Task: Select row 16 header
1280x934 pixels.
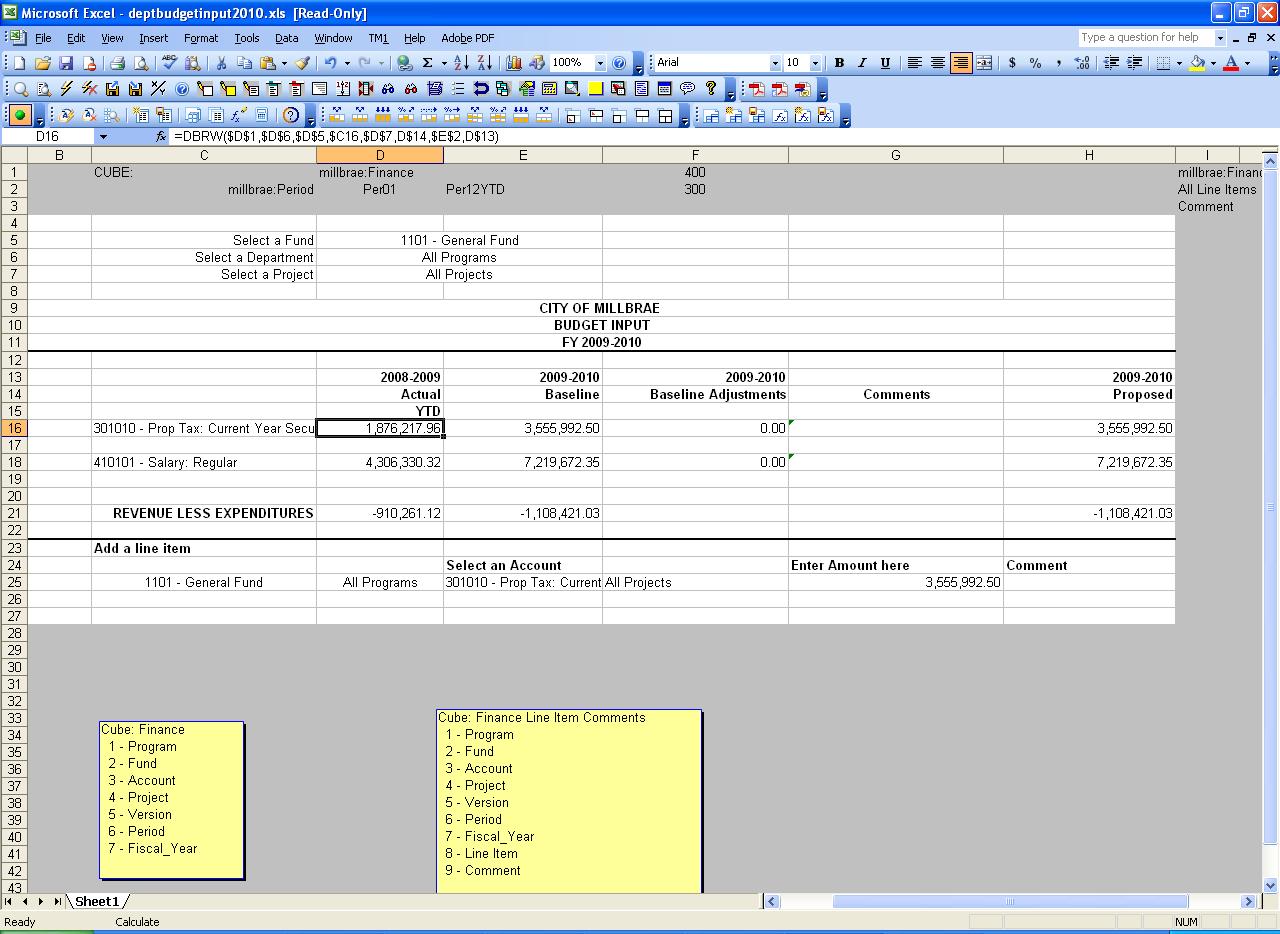Action: (14, 428)
